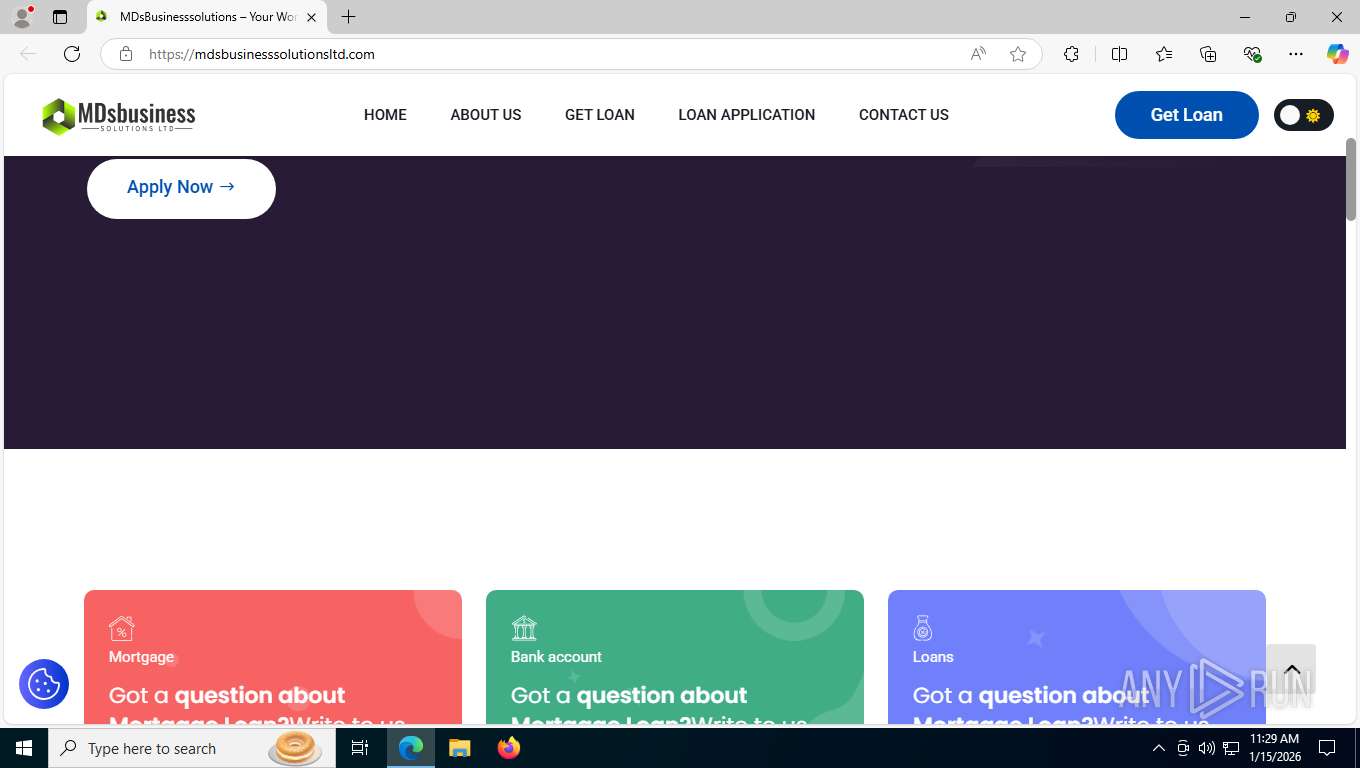Screen dimensions: 1360x768
Task: Open the Favorites list icon
Action: pyautogui.click(x=1164, y=54)
